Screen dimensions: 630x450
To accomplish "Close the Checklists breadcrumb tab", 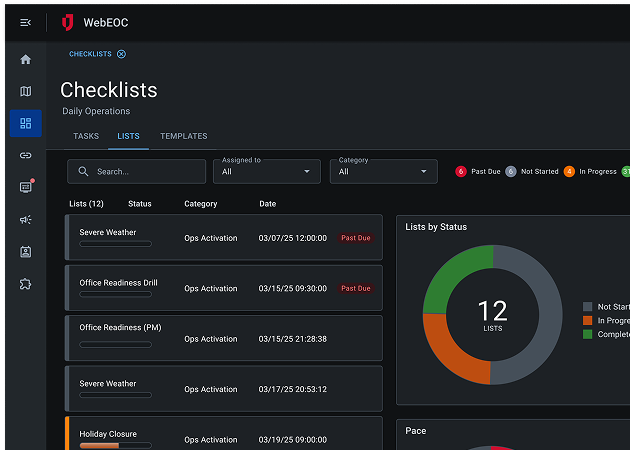I will [x=121, y=54].
